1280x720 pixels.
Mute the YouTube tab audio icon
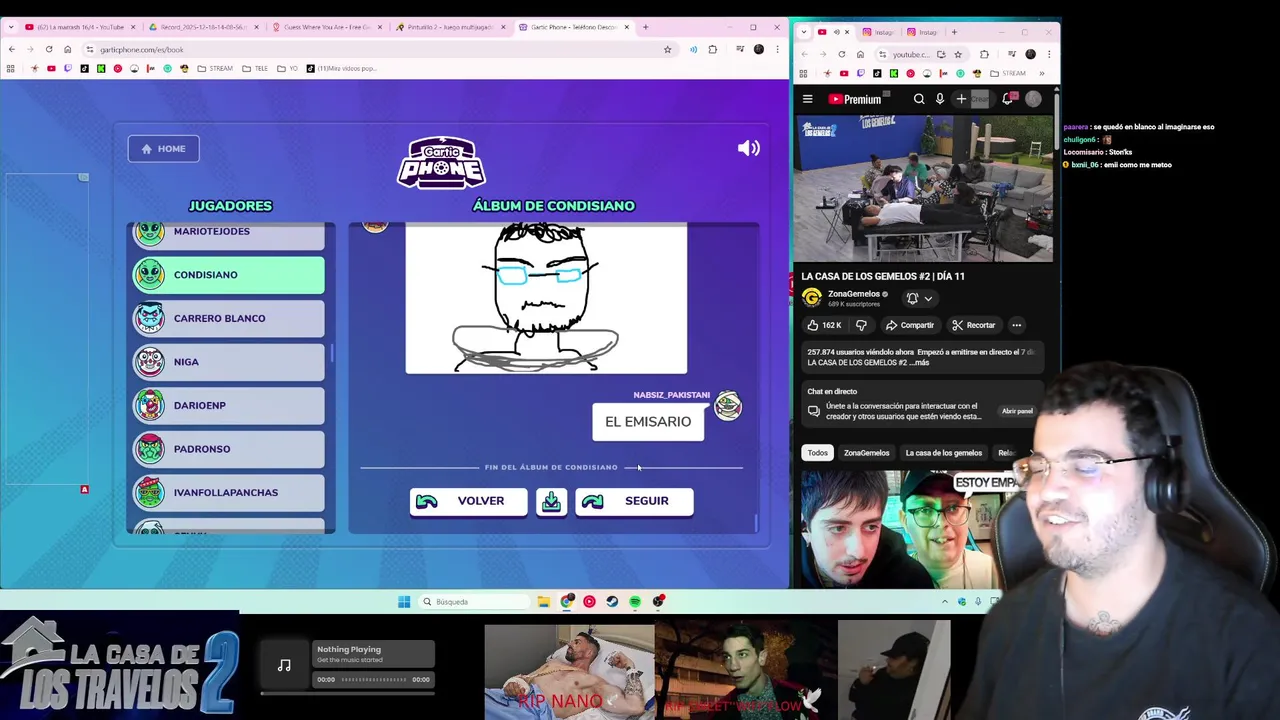[x=837, y=32]
